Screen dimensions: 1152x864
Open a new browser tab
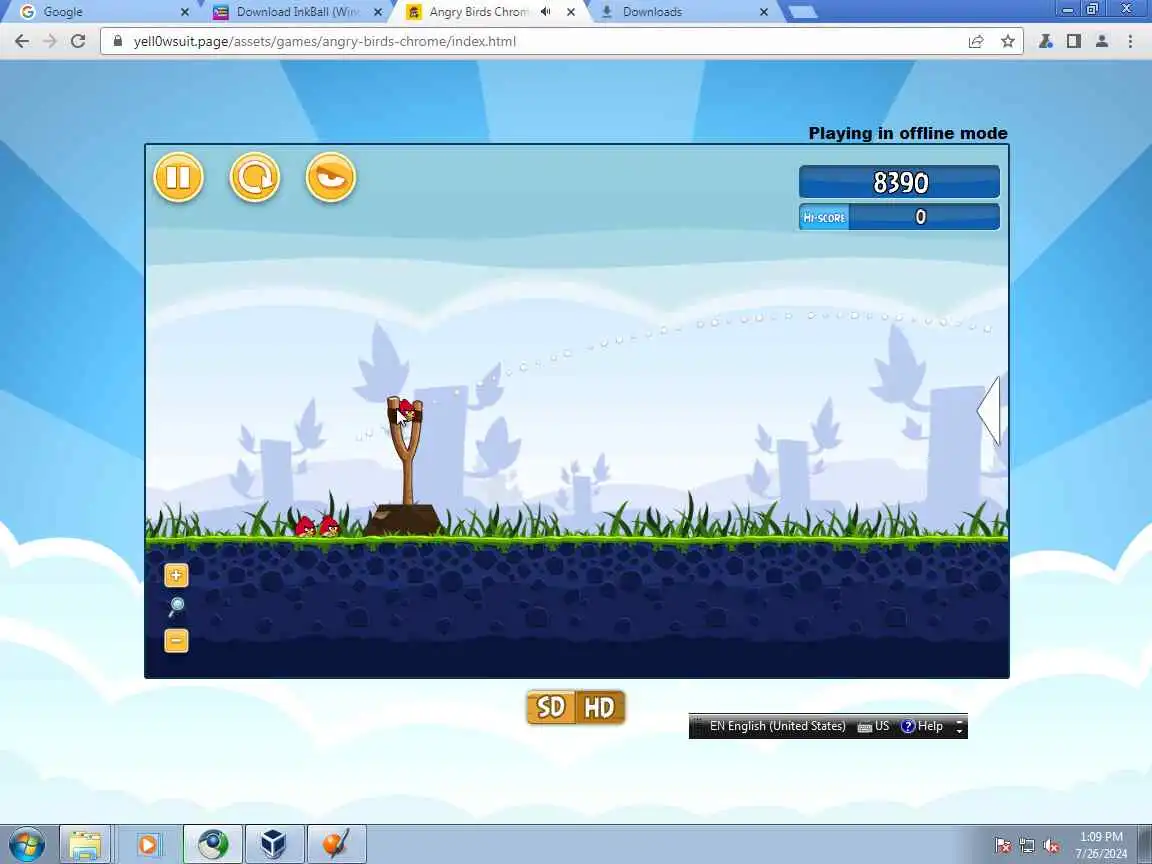pos(802,12)
